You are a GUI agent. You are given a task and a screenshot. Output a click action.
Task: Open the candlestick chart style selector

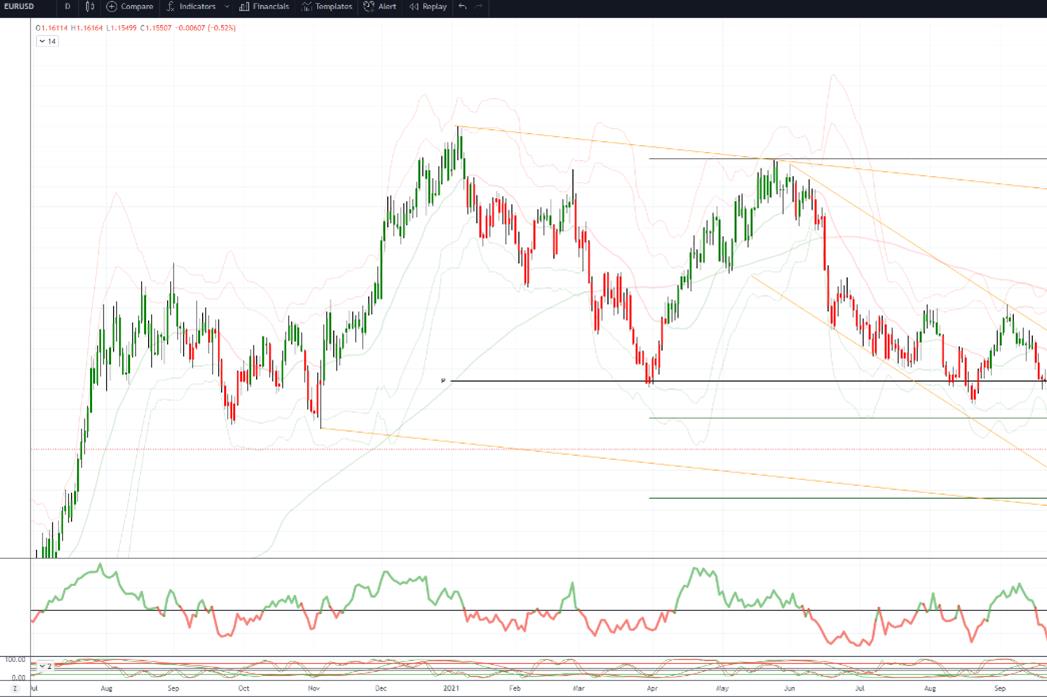tap(90, 7)
